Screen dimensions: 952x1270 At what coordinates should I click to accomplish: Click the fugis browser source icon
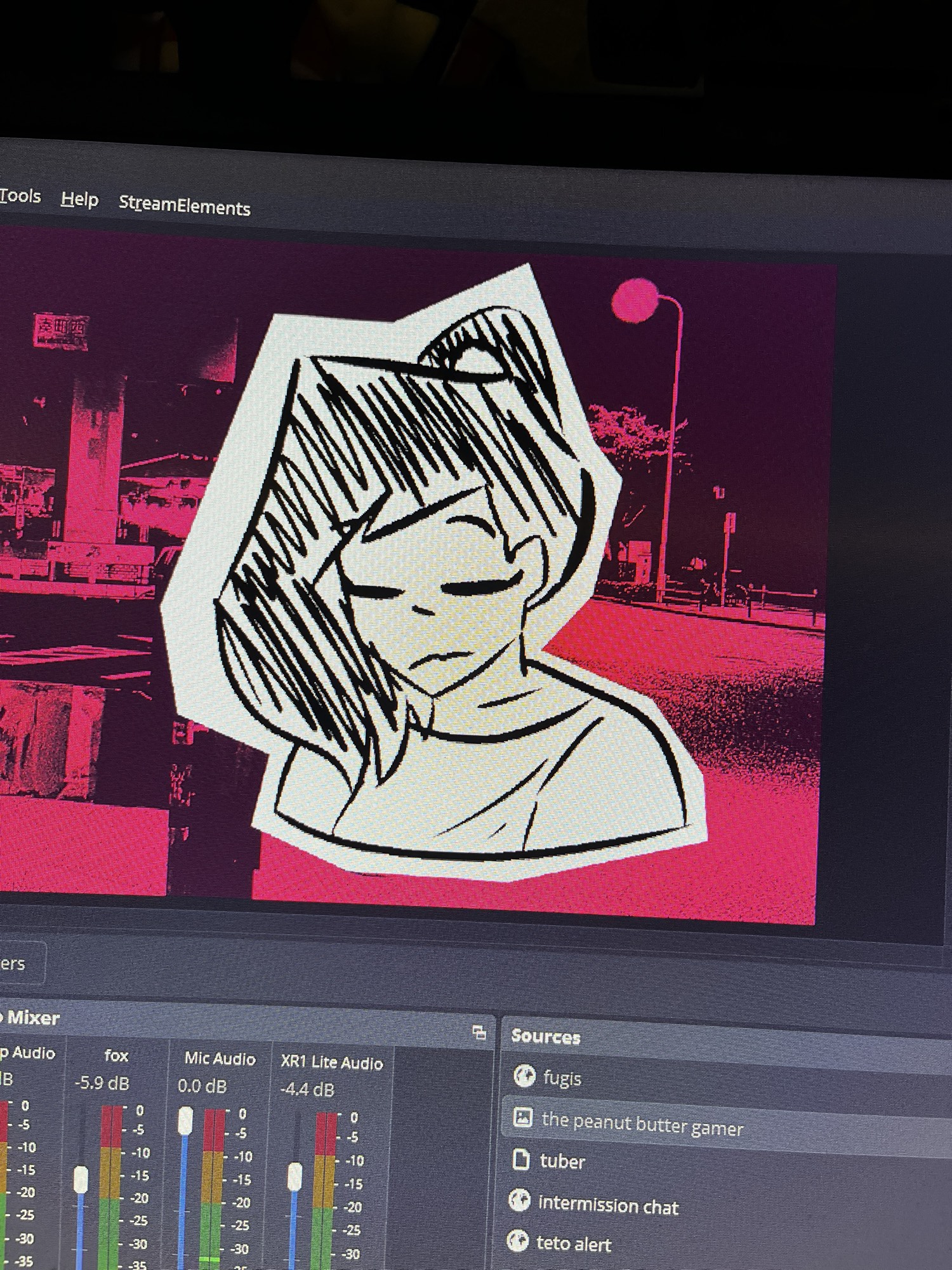(524, 1076)
